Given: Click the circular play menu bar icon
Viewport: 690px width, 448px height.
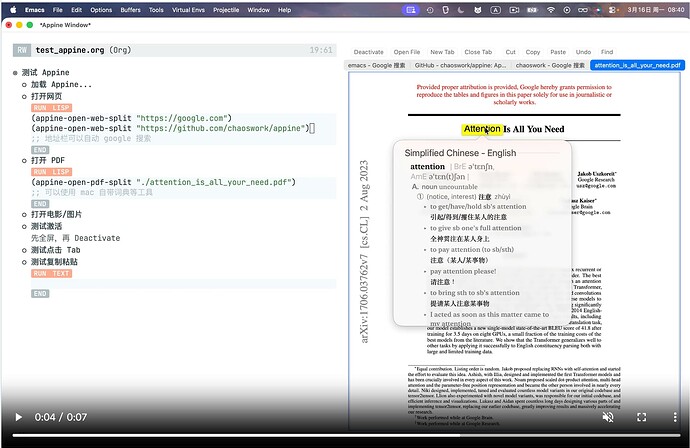Looking at the screenshot, I should (567, 10).
